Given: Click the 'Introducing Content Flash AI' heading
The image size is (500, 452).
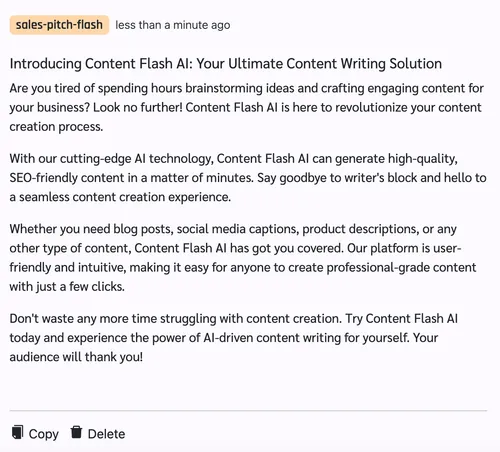Looking at the screenshot, I should [x=226, y=63].
